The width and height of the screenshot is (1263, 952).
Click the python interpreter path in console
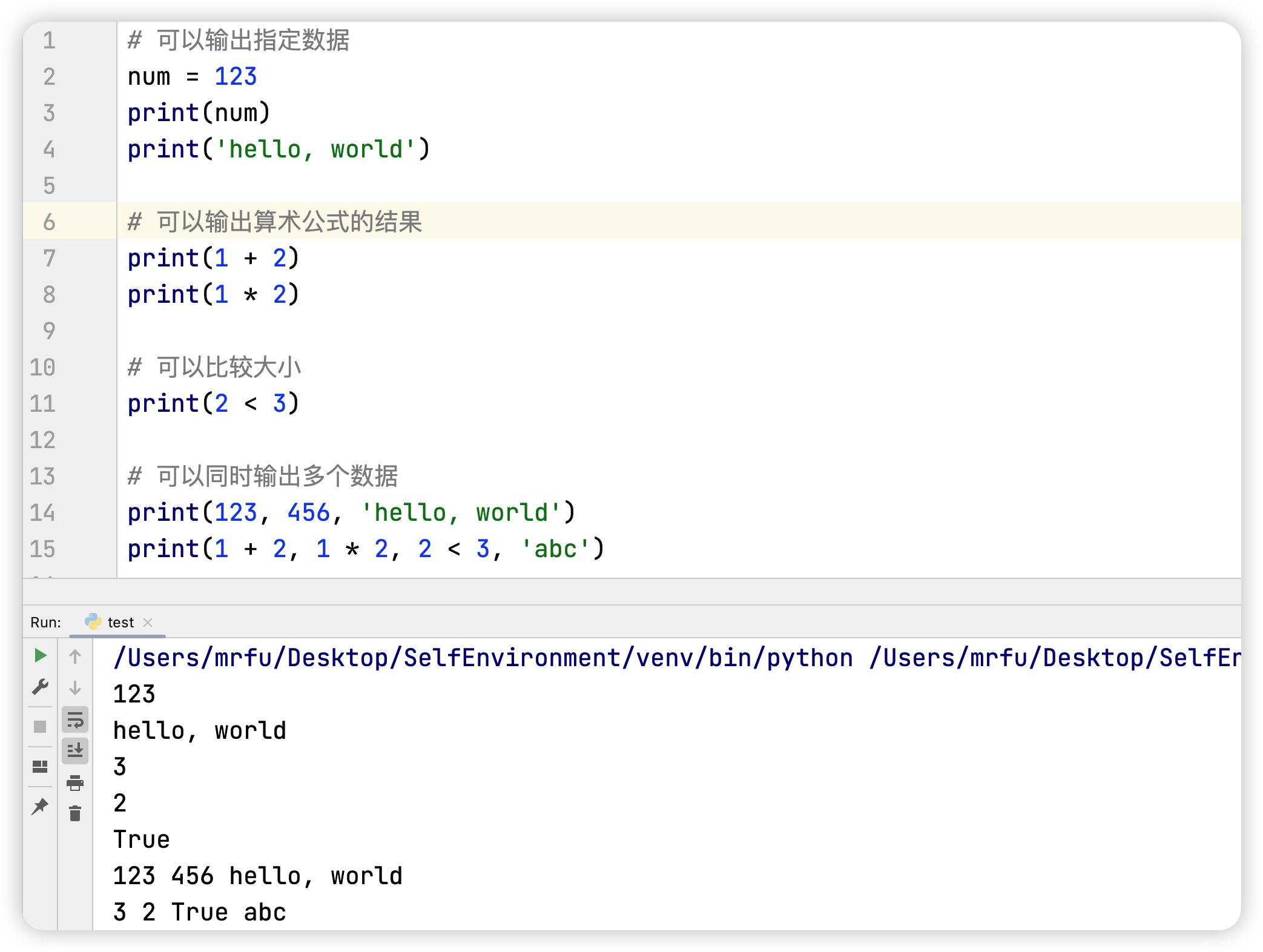click(483, 658)
